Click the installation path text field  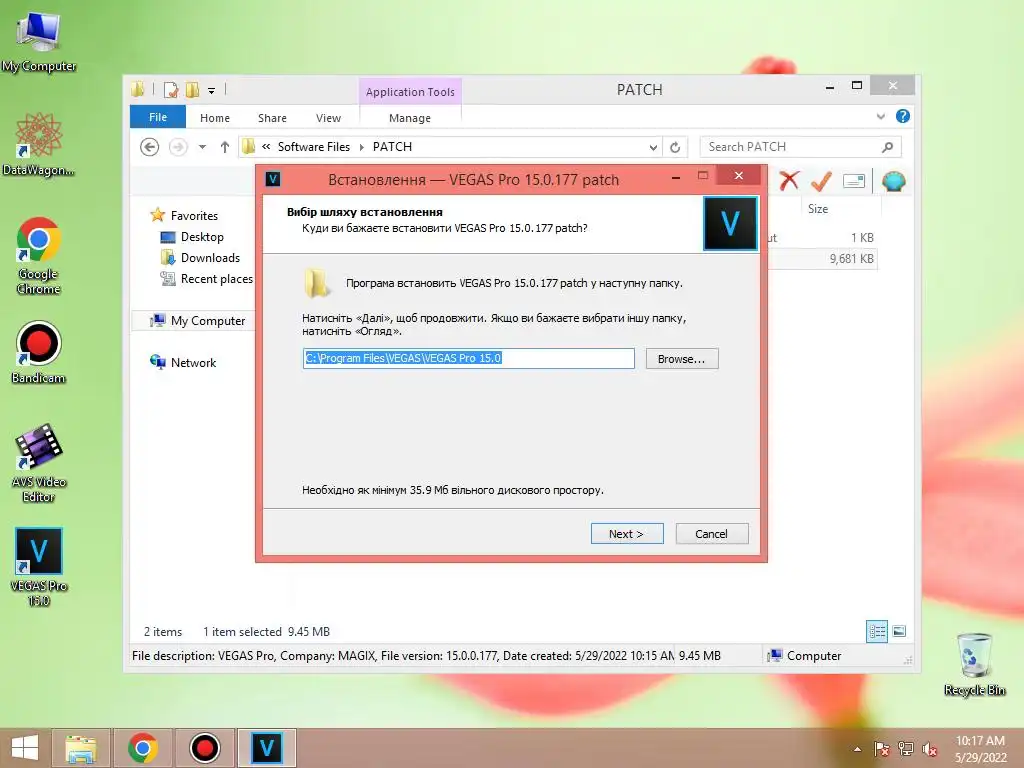click(x=468, y=358)
